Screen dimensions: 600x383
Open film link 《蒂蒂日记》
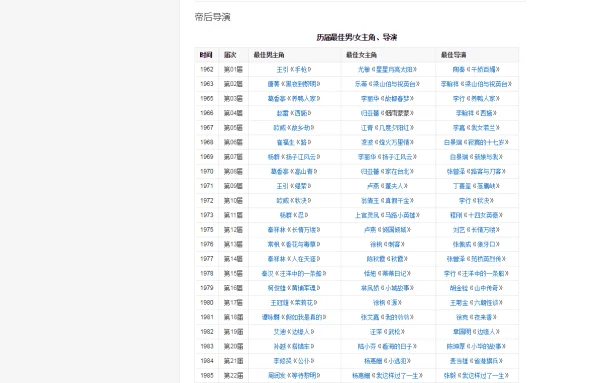point(394,274)
